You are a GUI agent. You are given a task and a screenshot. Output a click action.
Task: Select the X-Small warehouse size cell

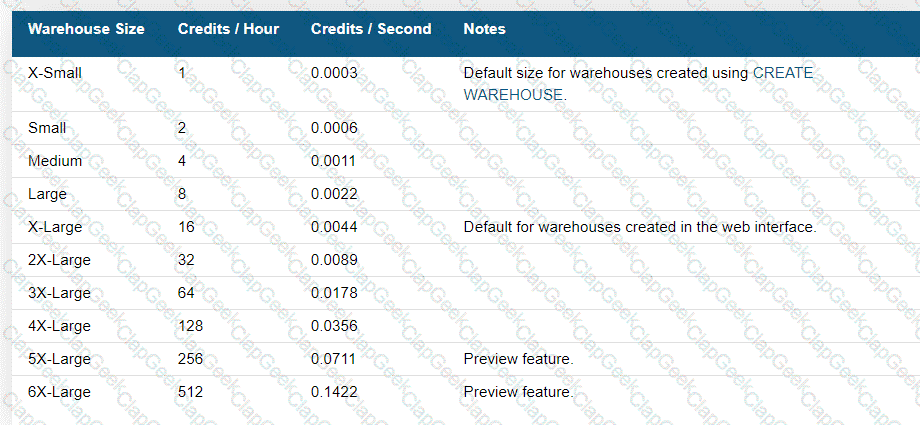click(55, 73)
